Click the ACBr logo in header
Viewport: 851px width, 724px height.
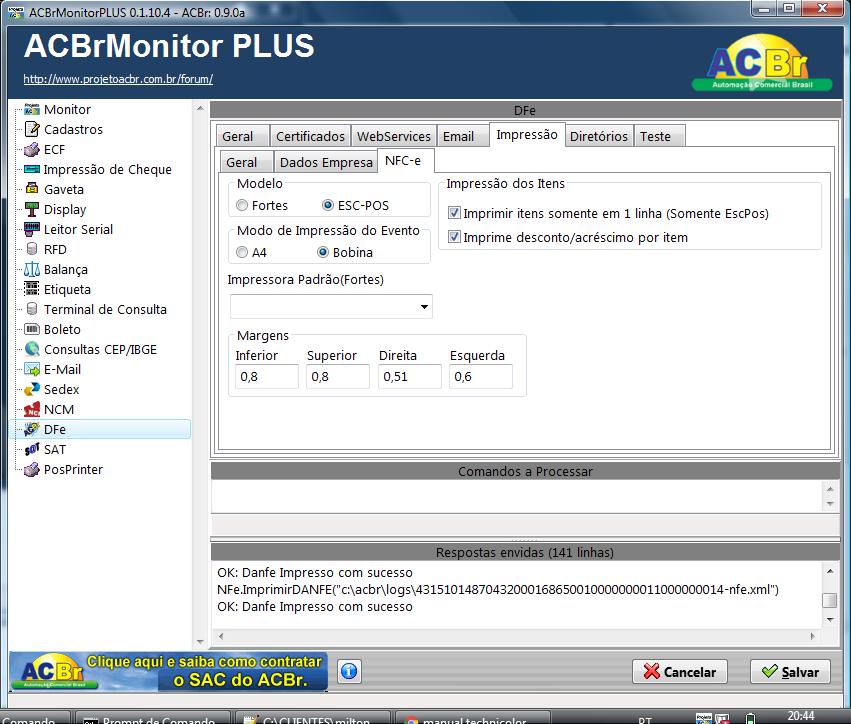tap(761, 63)
